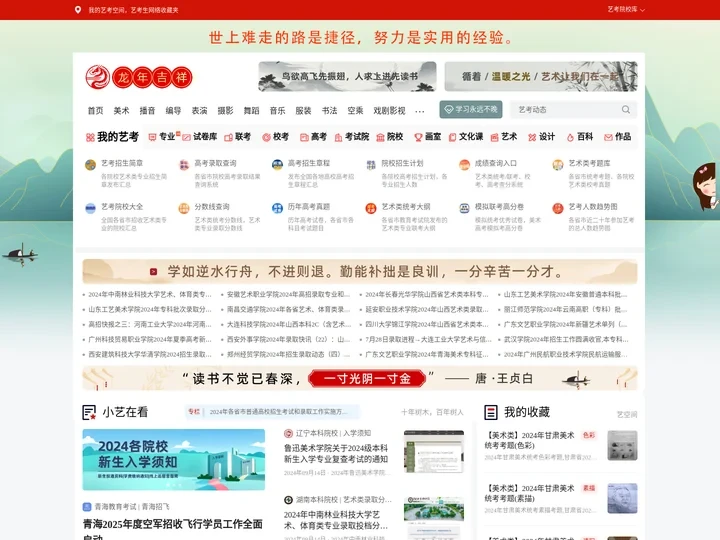This screenshot has height=540, width=720.
Task: Focus the 艺考动态 search field
Action: pyautogui.click(x=567, y=109)
